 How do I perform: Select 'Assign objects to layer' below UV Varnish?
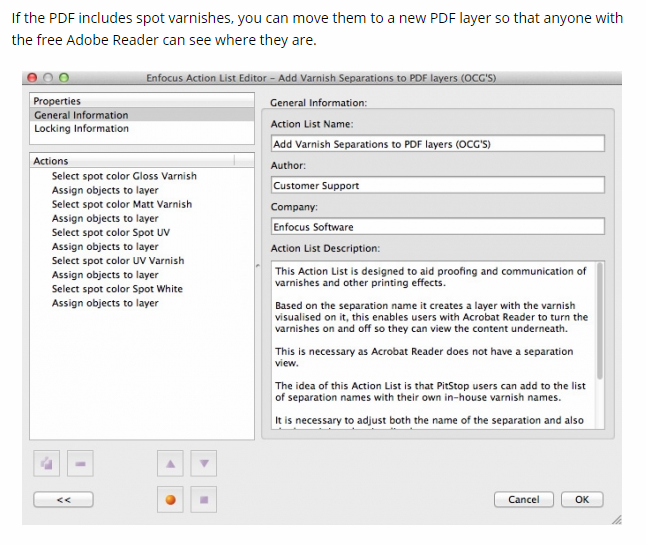point(105,274)
